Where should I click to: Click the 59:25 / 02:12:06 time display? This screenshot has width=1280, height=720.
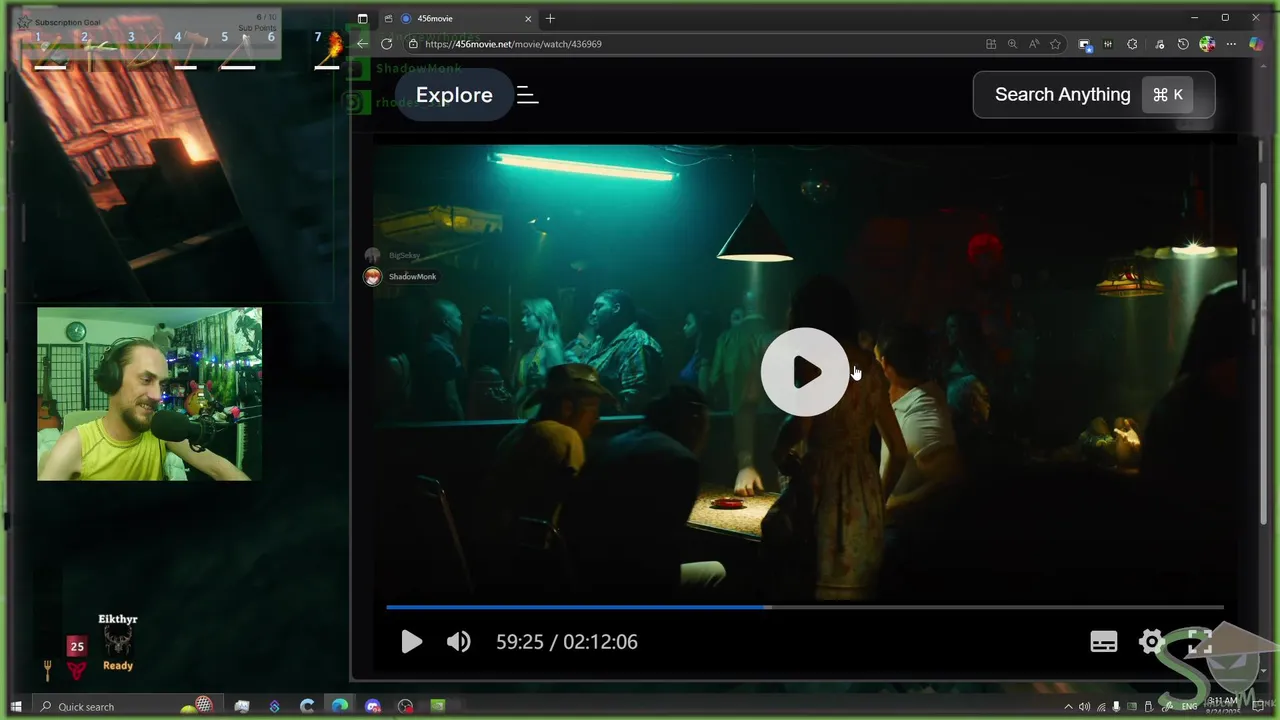(x=566, y=642)
